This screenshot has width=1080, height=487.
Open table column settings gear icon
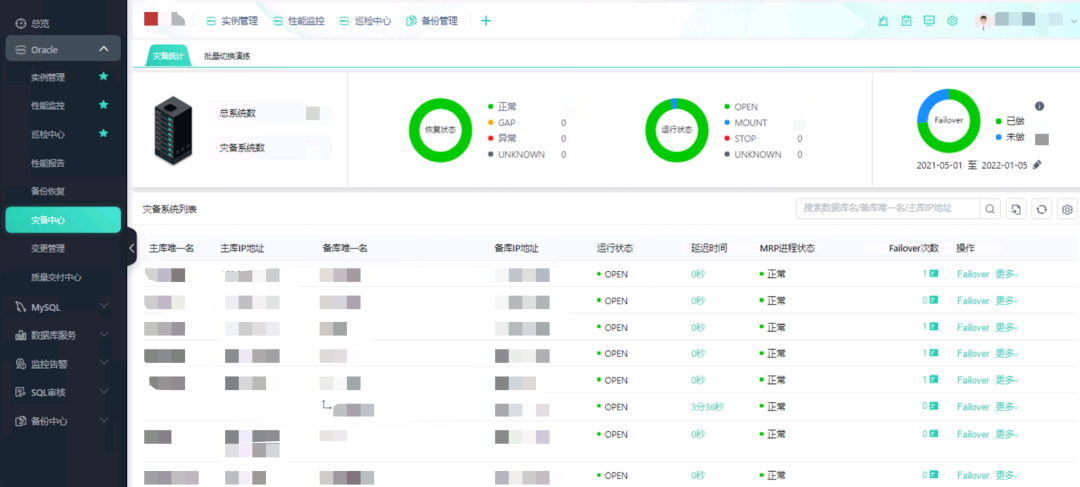(x=1068, y=209)
